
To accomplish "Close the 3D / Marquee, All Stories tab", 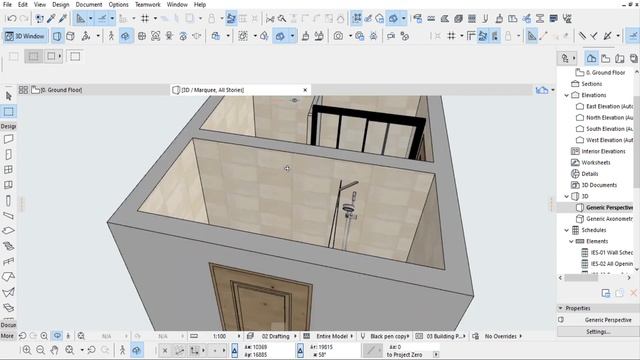I will [x=305, y=90].
